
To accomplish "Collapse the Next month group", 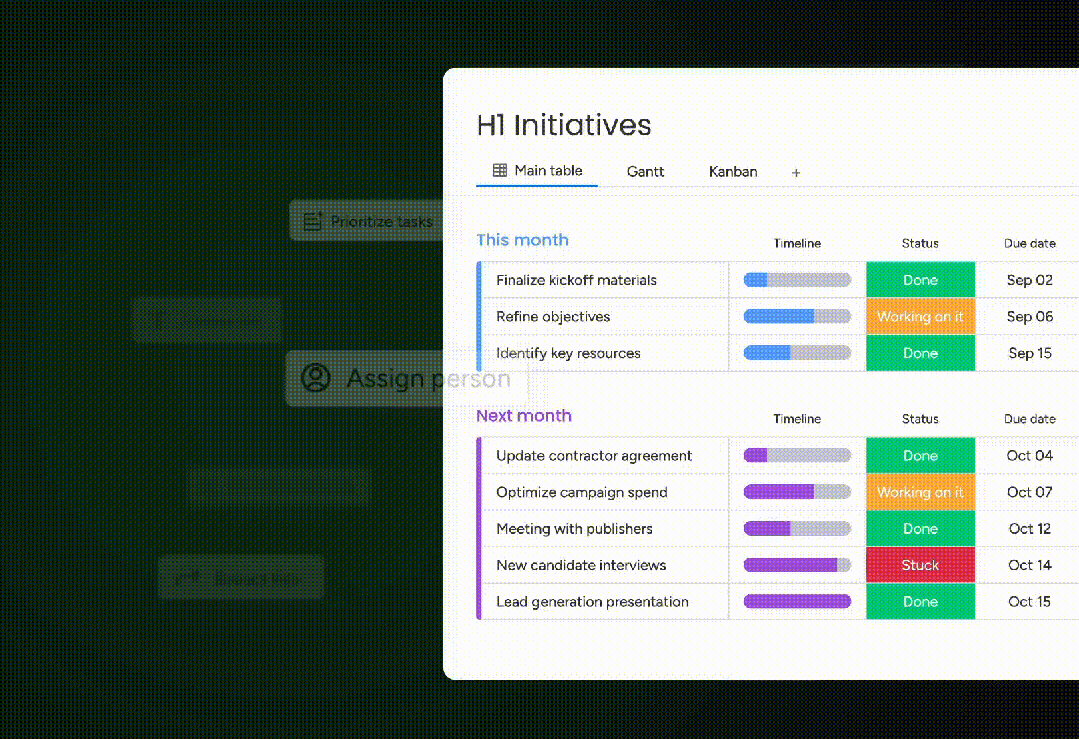I will pyautogui.click(x=524, y=416).
